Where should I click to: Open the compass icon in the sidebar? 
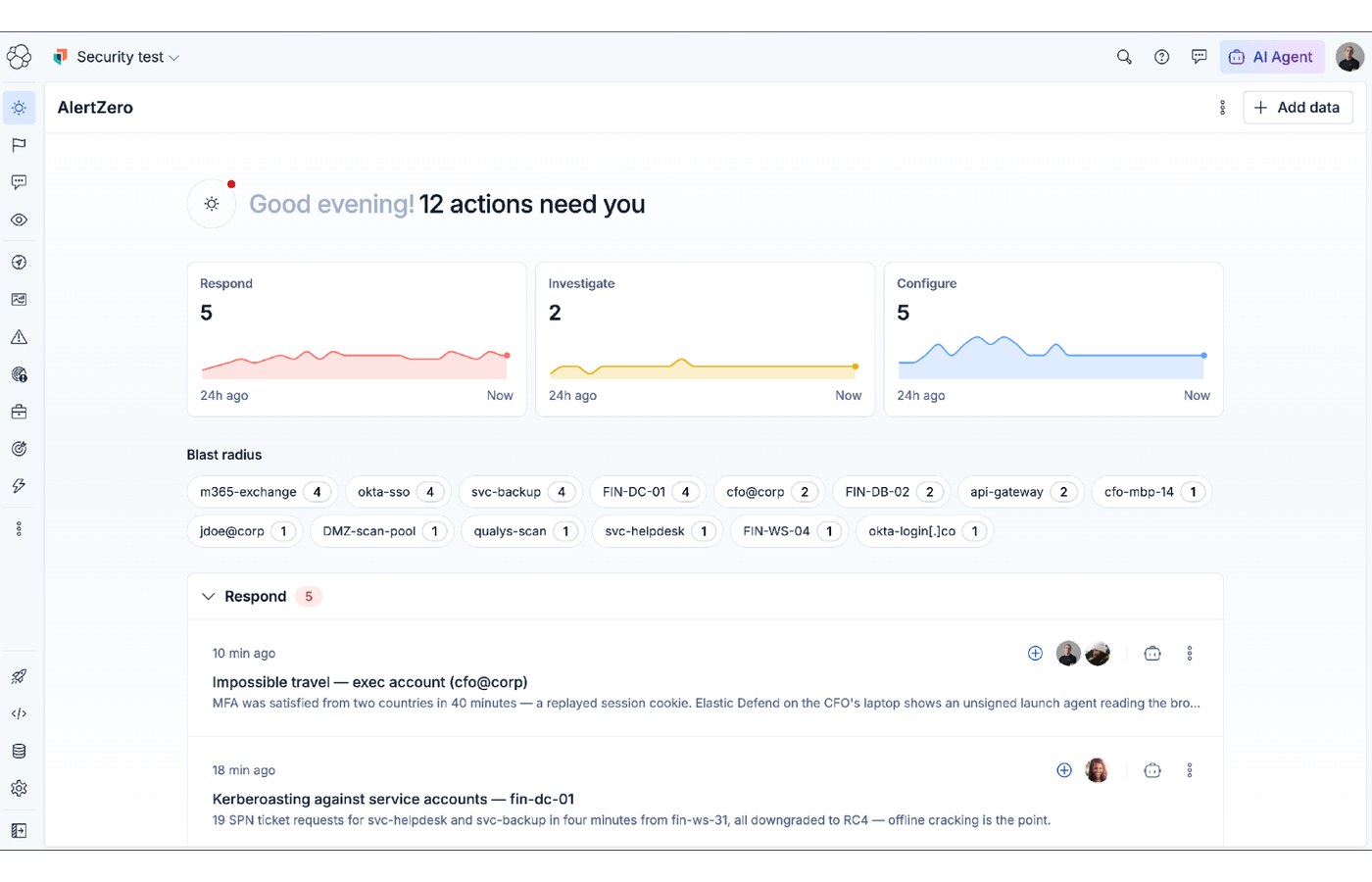tap(19, 263)
